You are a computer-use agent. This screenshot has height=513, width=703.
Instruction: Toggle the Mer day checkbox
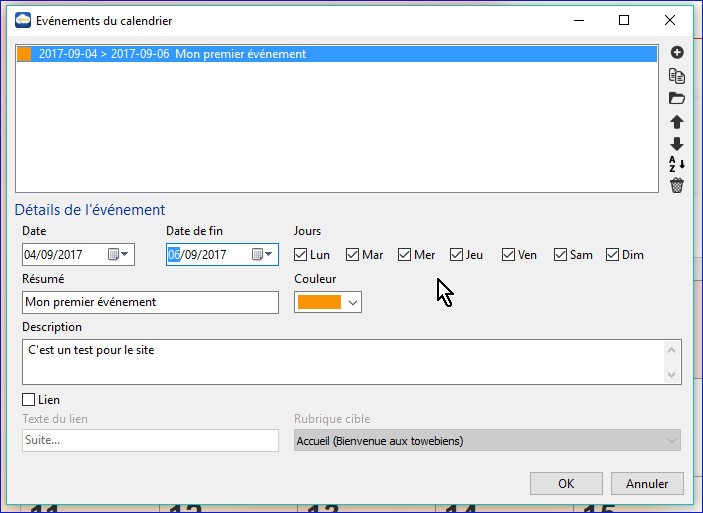[x=405, y=255]
